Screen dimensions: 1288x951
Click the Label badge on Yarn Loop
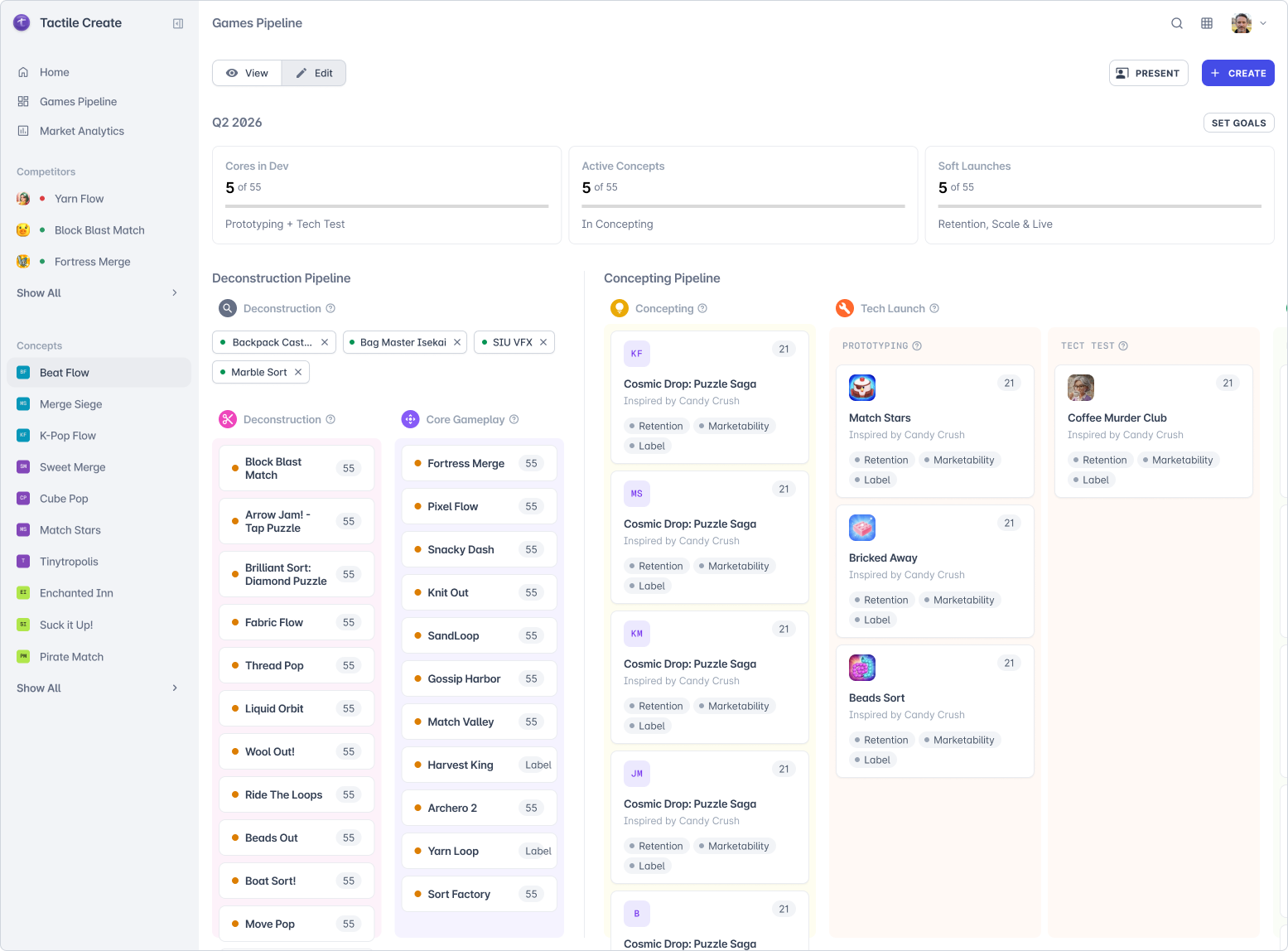pyautogui.click(x=538, y=851)
